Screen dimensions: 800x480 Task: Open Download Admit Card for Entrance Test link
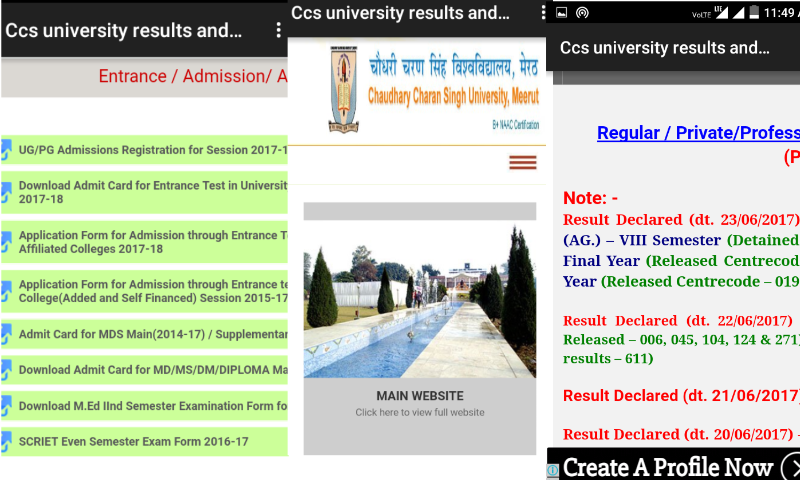(144, 192)
